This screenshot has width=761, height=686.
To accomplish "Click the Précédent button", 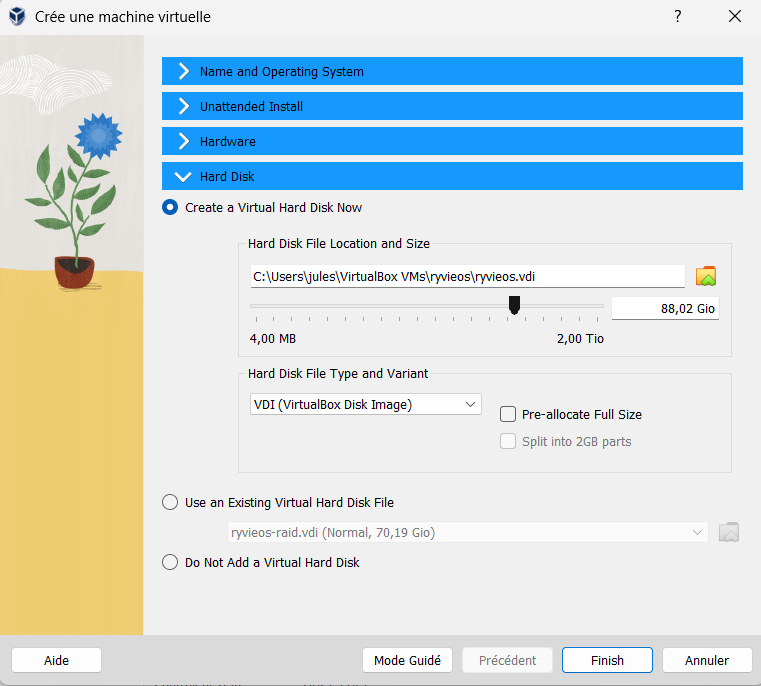I will (x=507, y=660).
